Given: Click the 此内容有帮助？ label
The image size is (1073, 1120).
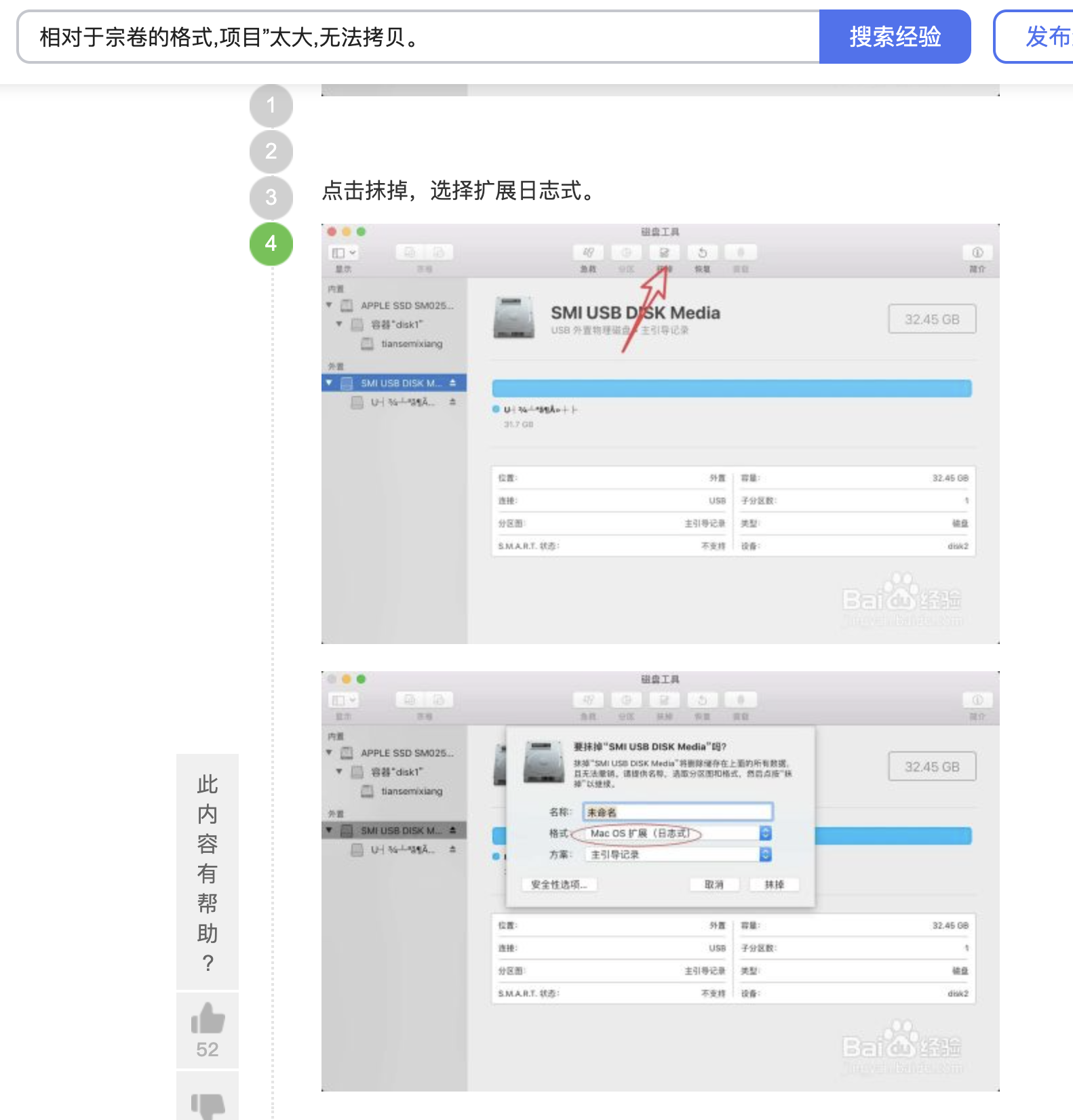Looking at the screenshot, I should 208,872.
